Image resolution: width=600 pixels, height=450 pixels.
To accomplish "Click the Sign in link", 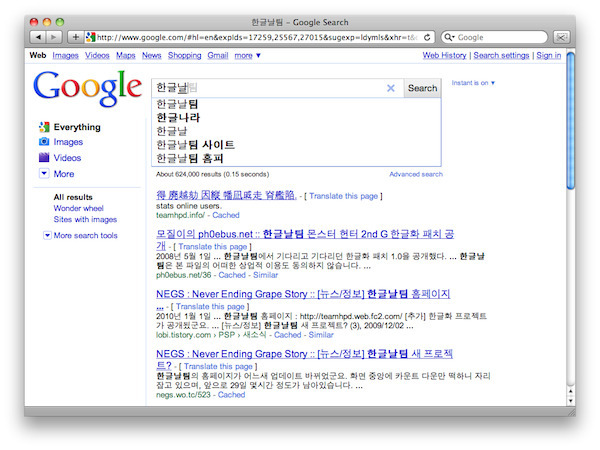I will pyautogui.click(x=549, y=55).
